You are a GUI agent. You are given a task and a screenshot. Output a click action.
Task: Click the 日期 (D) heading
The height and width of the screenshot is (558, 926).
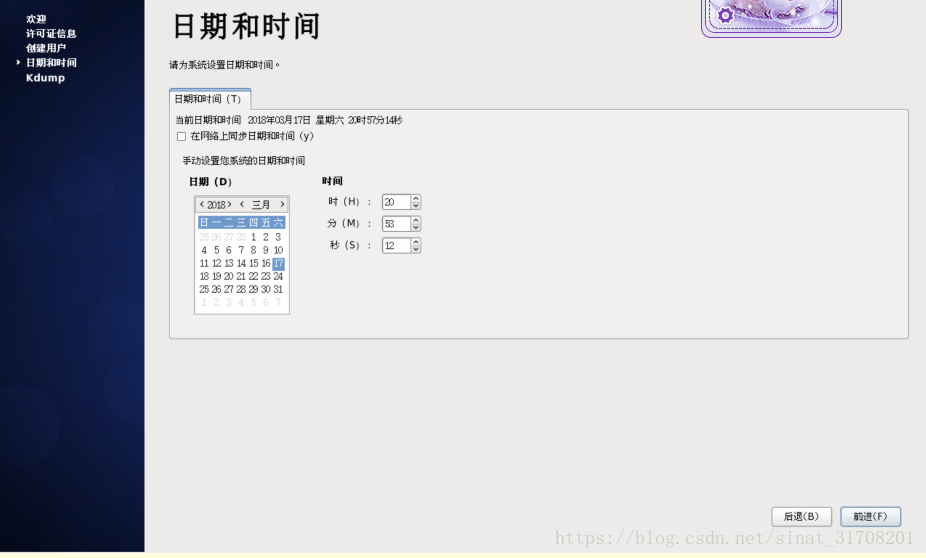[210, 182]
